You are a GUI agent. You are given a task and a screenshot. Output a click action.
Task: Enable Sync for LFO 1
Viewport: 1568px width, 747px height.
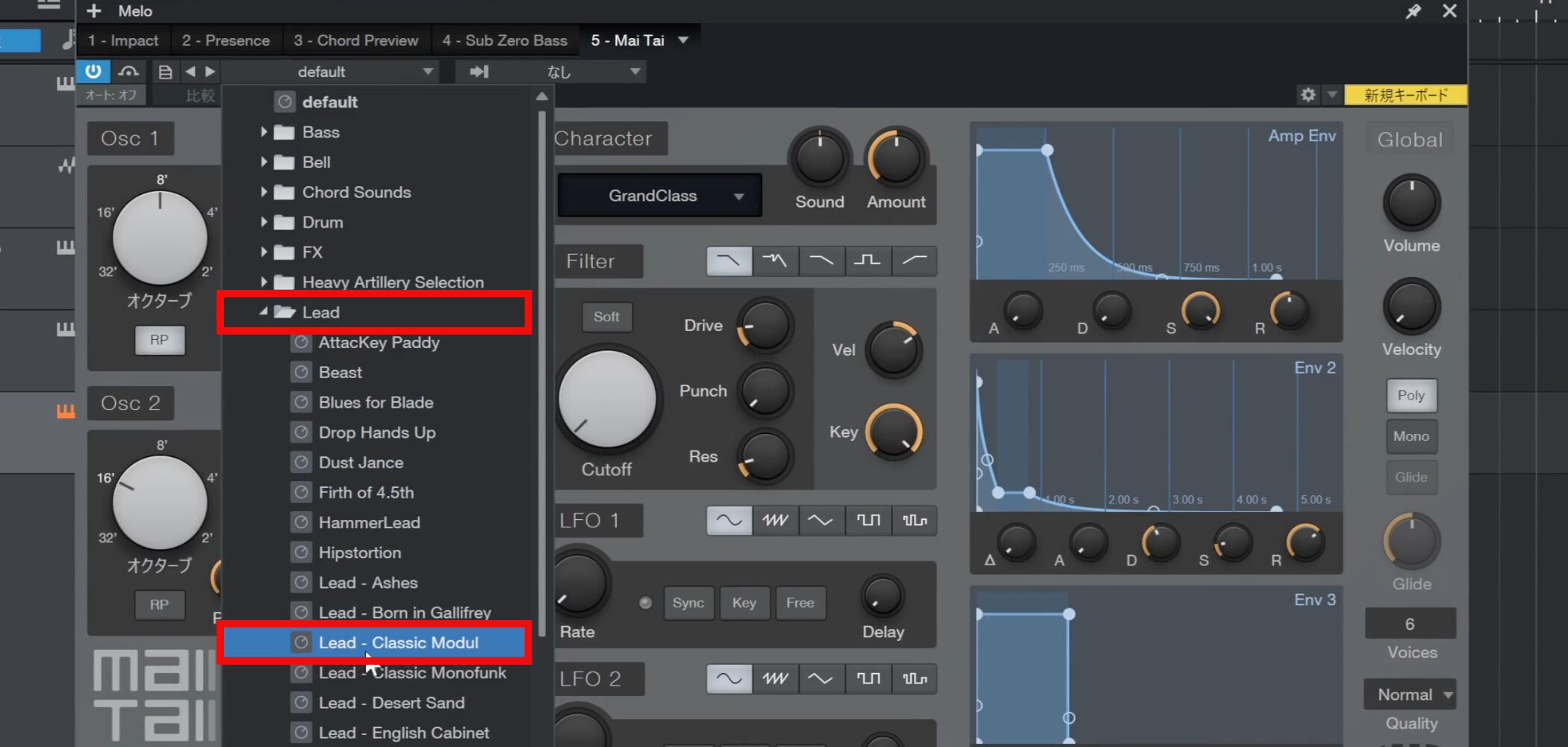tap(688, 603)
